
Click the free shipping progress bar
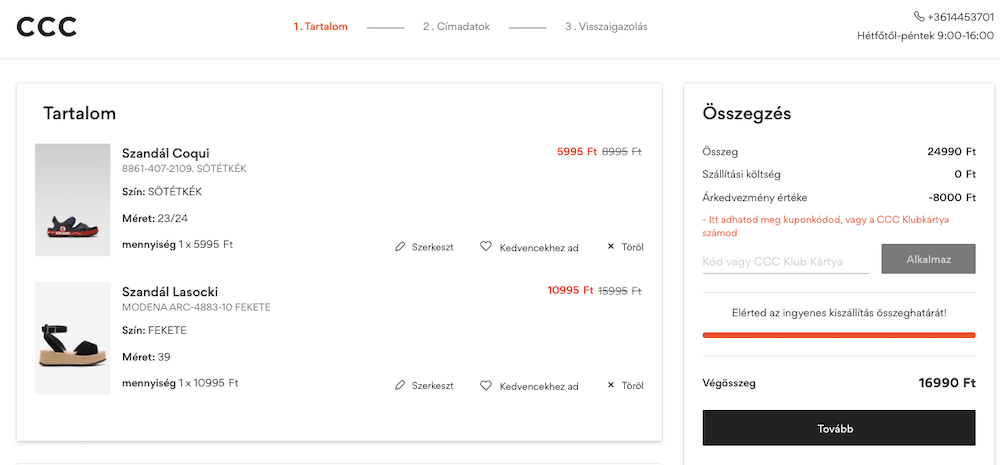pyautogui.click(x=839, y=335)
